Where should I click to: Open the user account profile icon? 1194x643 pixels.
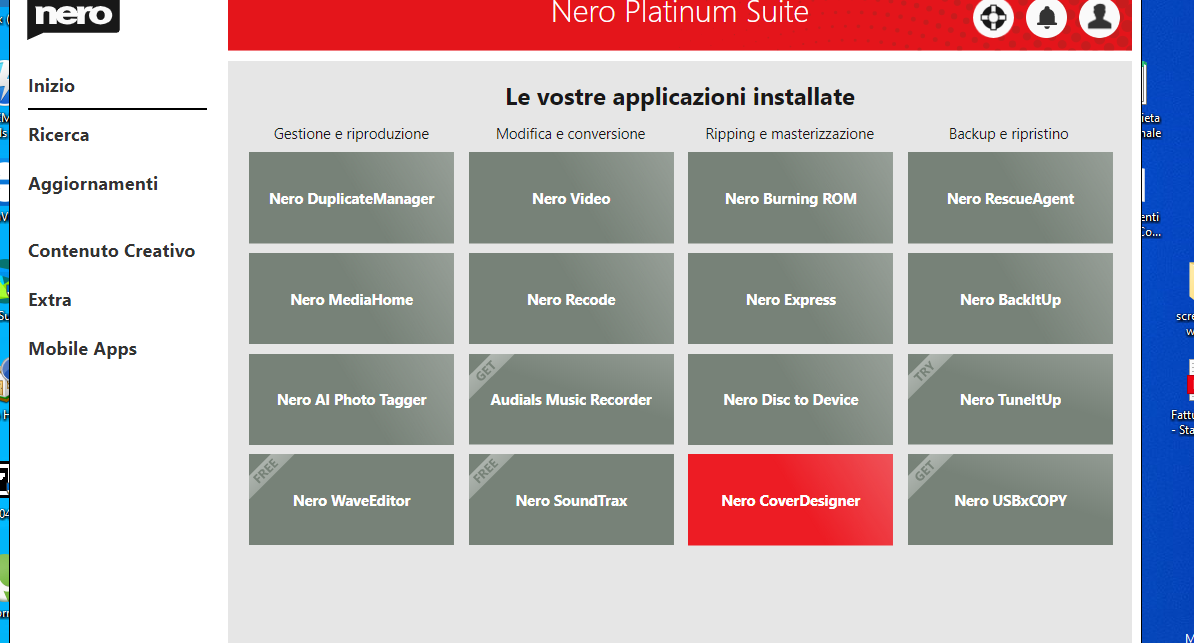pos(1099,17)
